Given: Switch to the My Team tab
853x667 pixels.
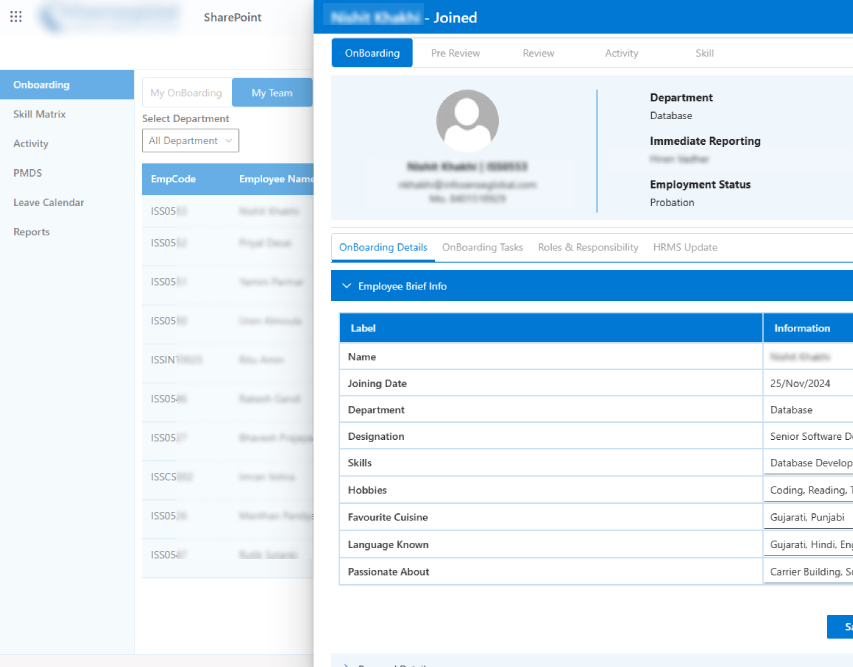Looking at the screenshot, I should (x=272, y=93).
